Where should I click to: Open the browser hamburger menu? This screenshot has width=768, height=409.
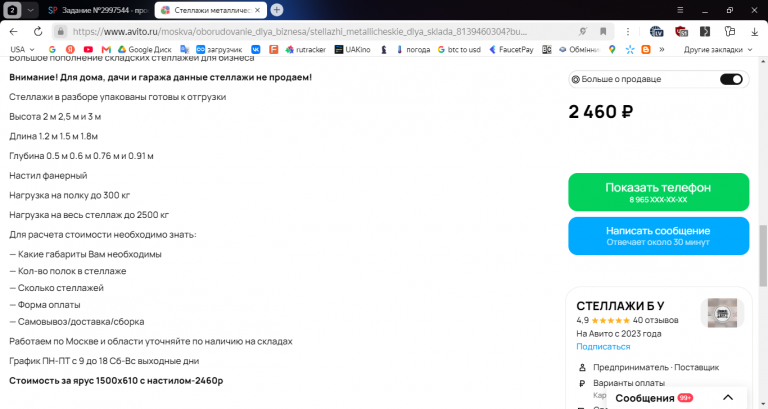[680, 10]
